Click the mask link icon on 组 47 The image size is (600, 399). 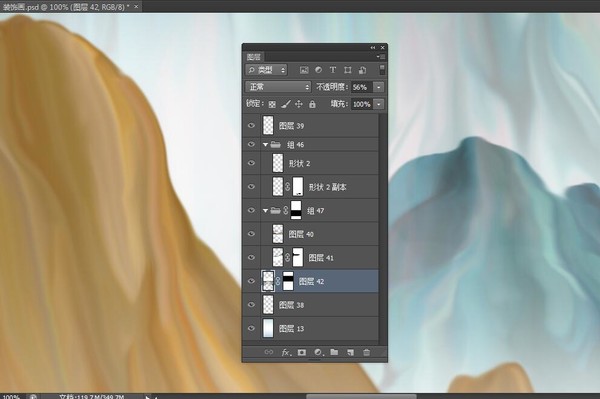click(x=286, y=210)
